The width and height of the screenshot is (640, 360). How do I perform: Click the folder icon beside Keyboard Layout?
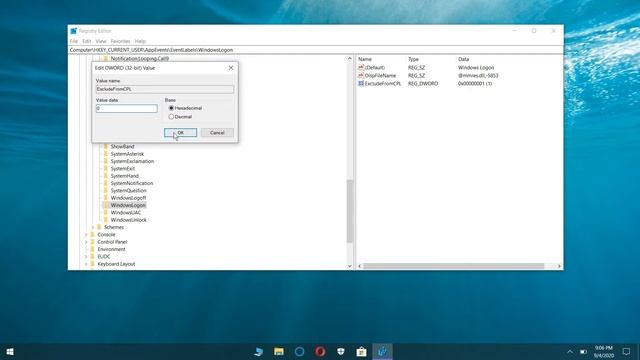pos(93,264)
